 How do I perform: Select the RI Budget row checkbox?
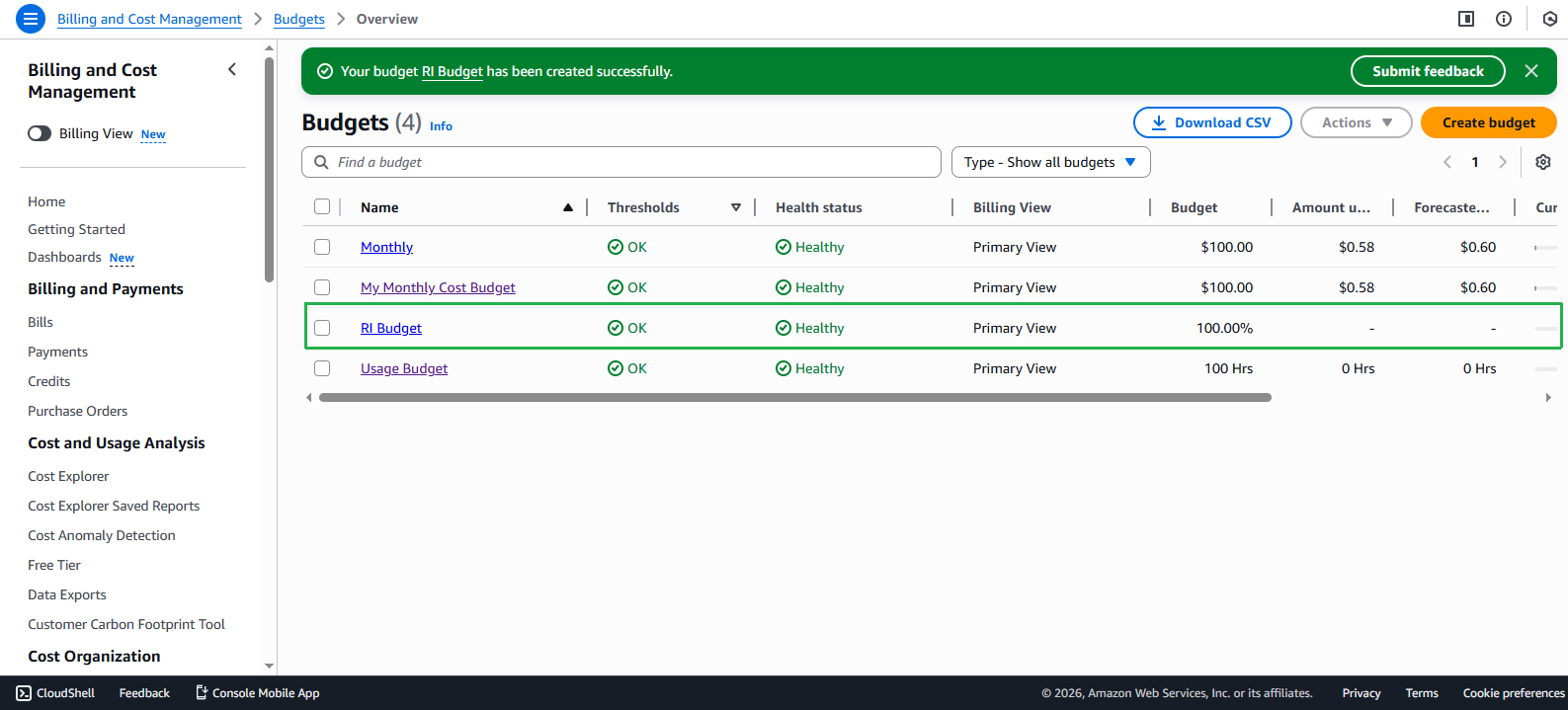[x=322, y=328]
